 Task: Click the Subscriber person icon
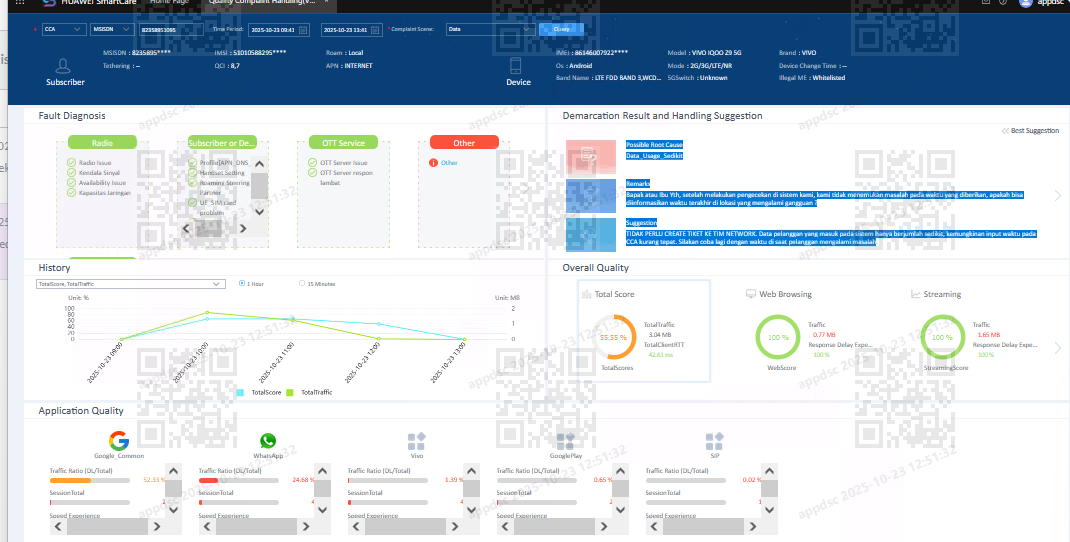63,66
